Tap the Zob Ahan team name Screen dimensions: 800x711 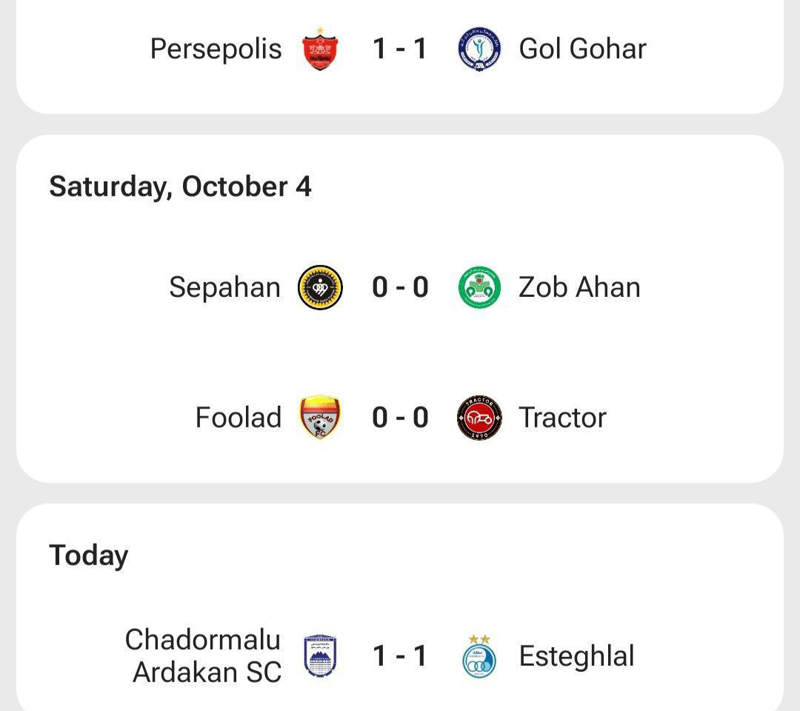coord(579,288)
